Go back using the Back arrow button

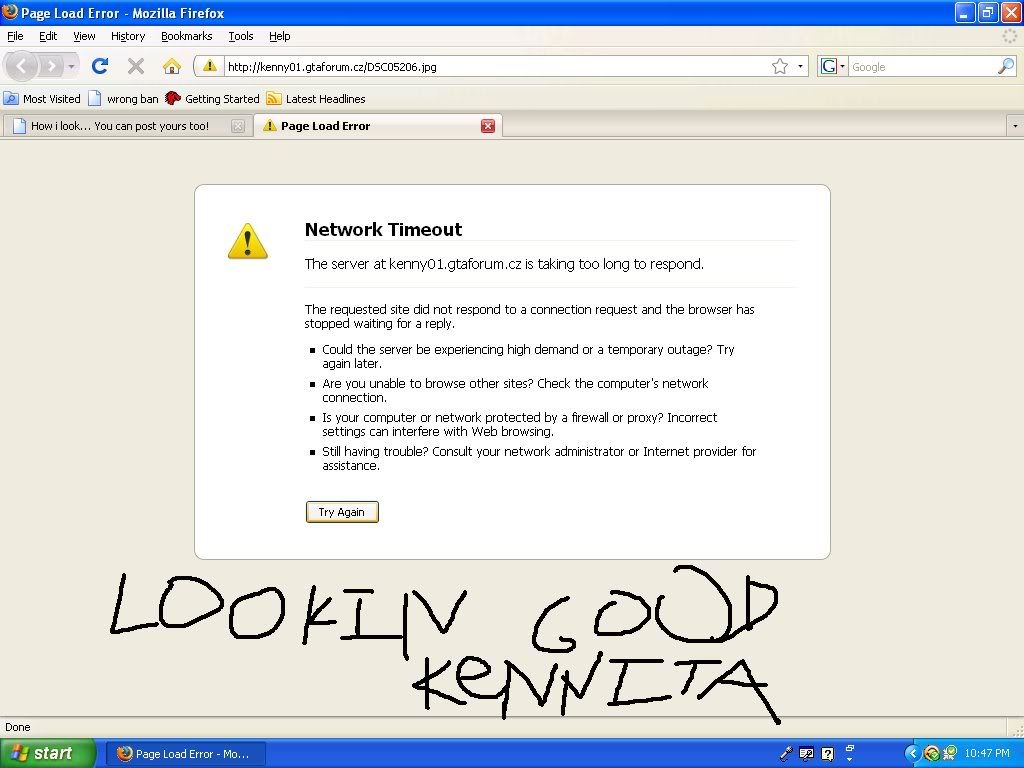click(x=22, y=66)
